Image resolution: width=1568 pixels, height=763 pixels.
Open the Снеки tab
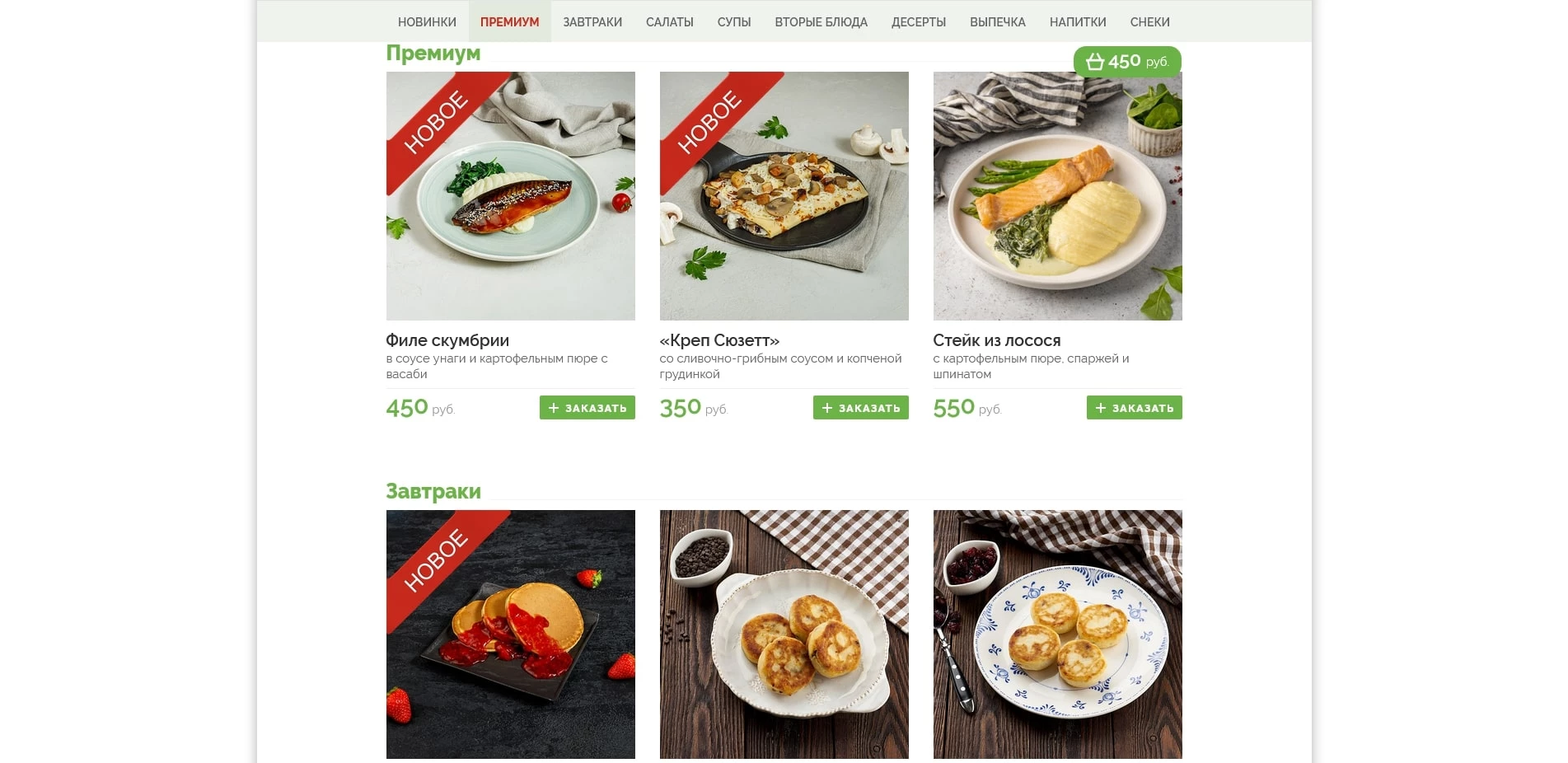pyautogui.click(x=1150, y=22)
